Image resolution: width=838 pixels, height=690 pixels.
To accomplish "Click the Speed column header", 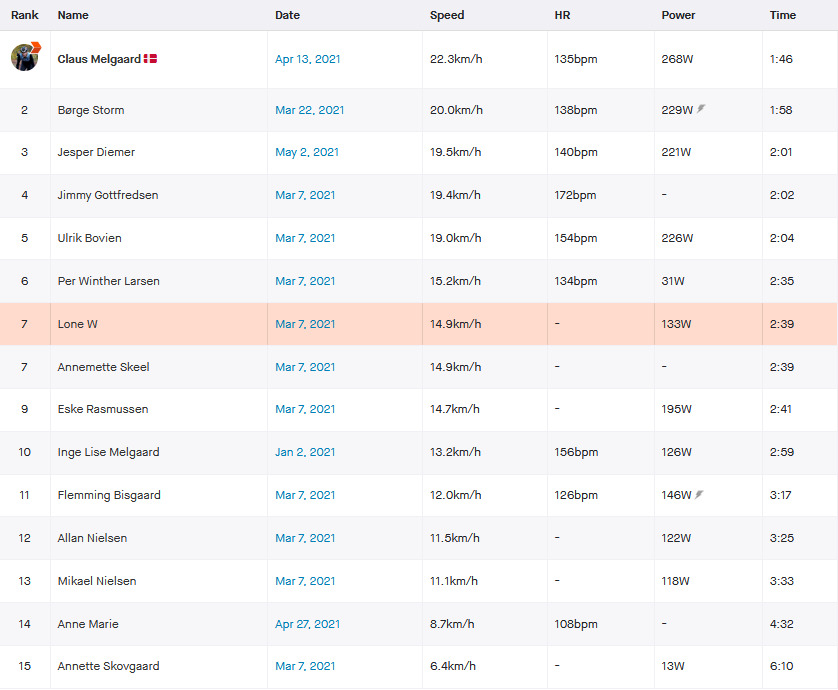I will (447, 15).
